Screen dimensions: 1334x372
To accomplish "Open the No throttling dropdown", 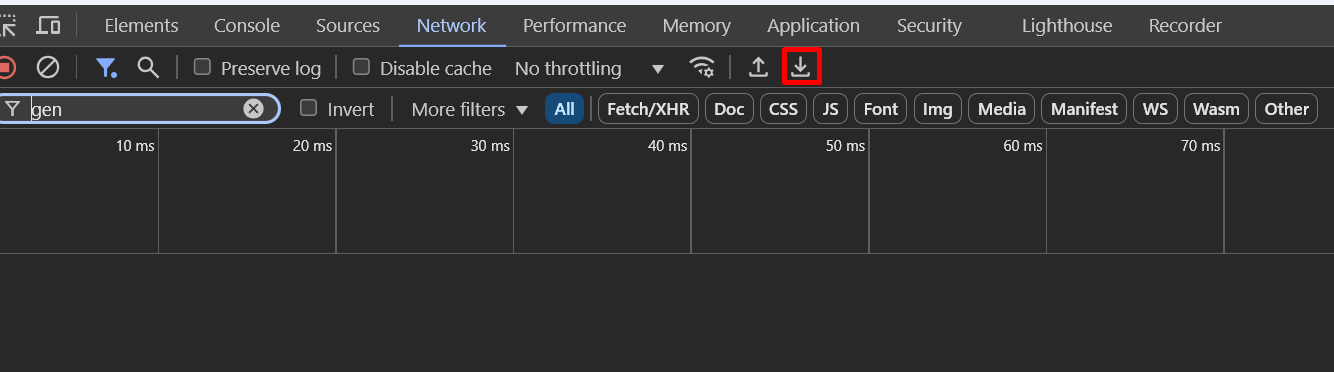I will click(589, 68).
